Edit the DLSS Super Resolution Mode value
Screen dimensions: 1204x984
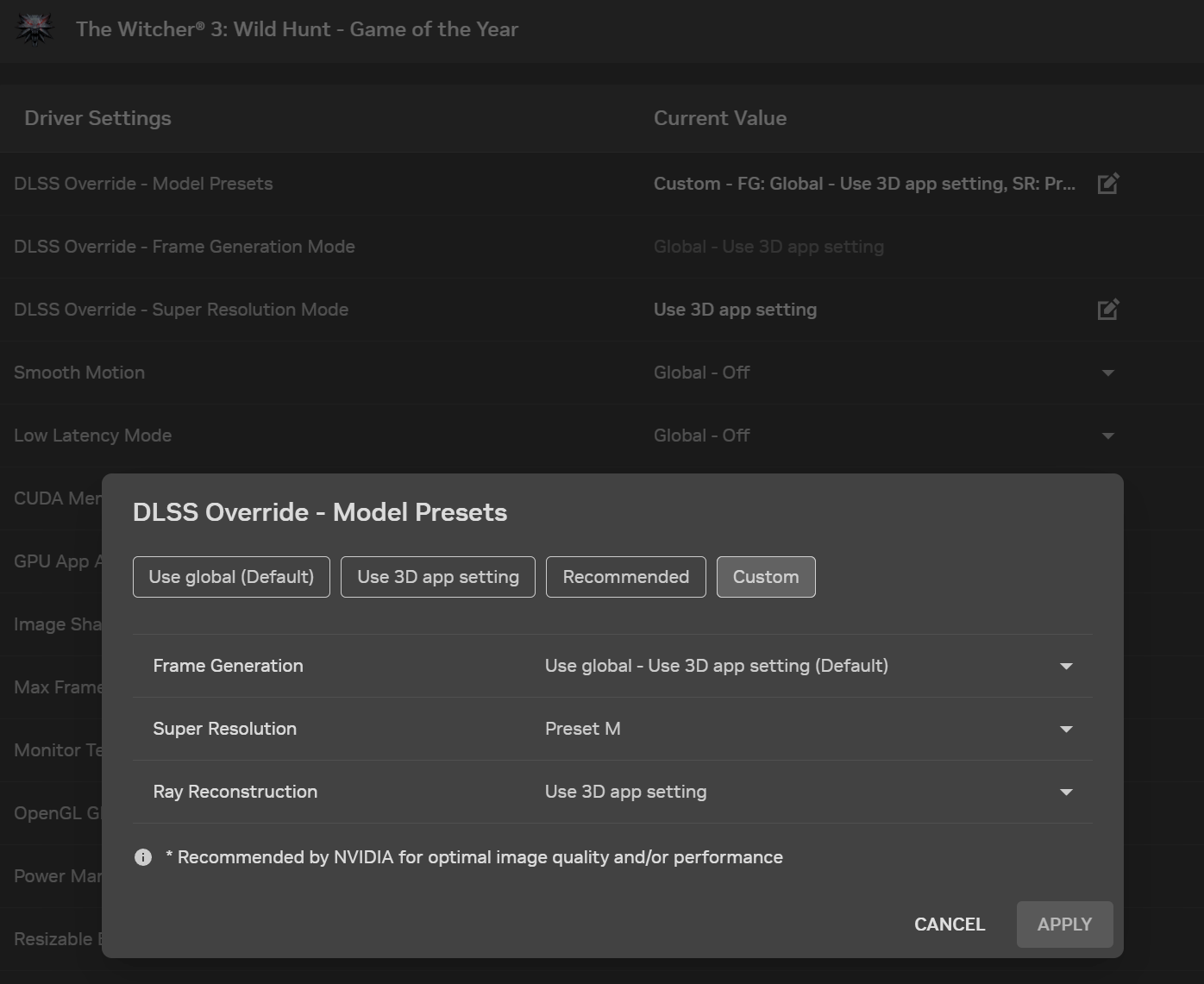point(1108,310)
